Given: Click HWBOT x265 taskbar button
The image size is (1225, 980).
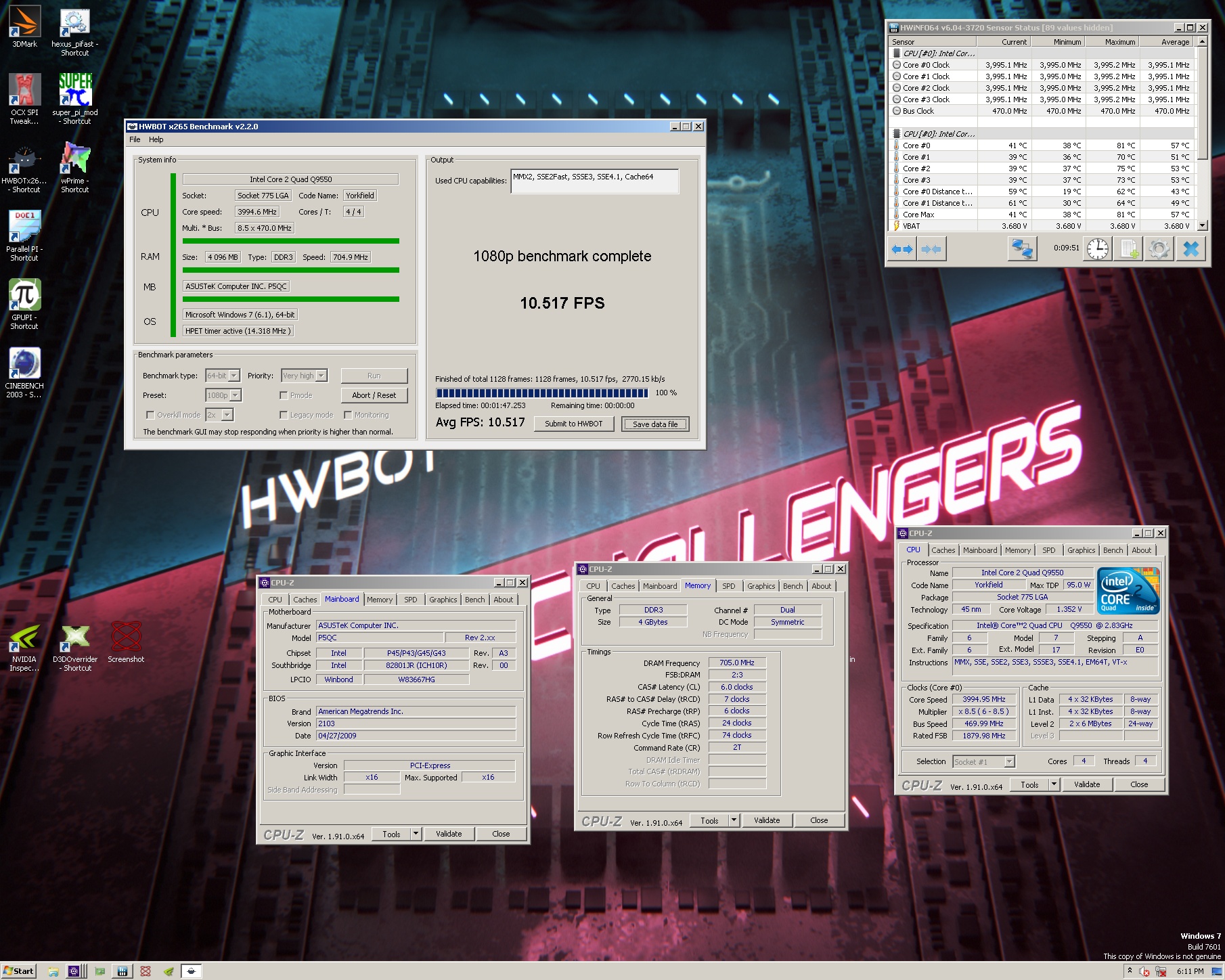Looking at the screenshot, I should (x=192, y=971).
